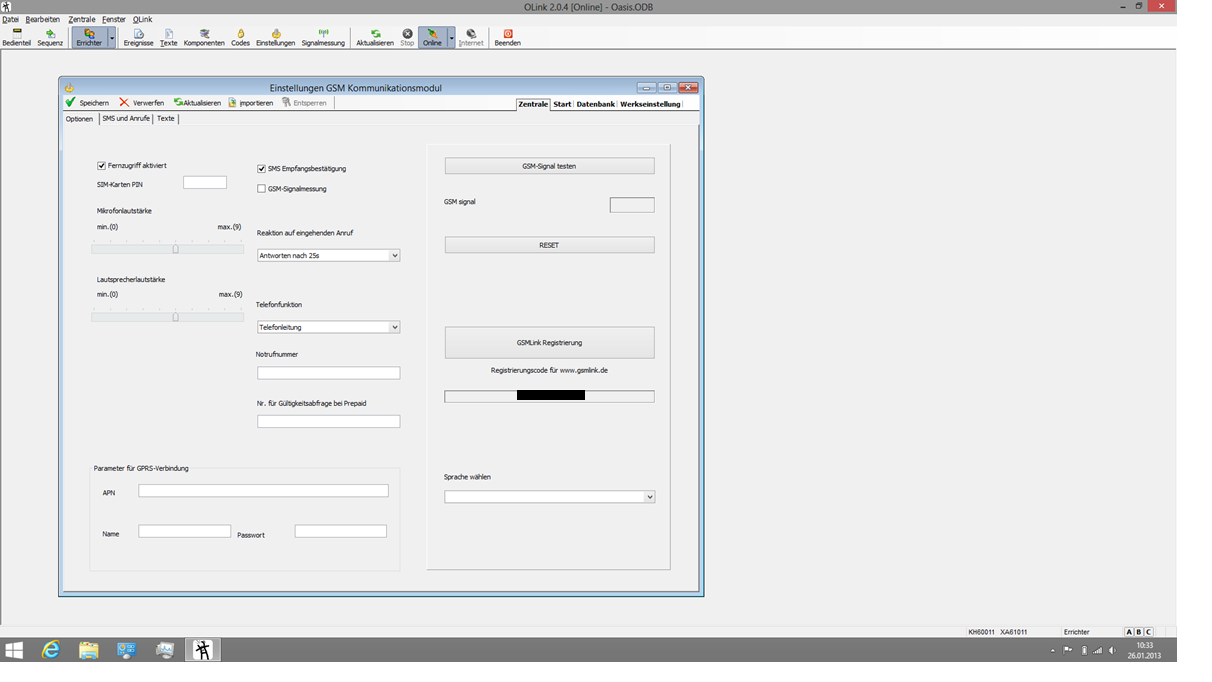Enable the GSM-Signalmessung checkbox
Image resolution: width=1212 pixels, height=682 pixels.
point(262,189)
